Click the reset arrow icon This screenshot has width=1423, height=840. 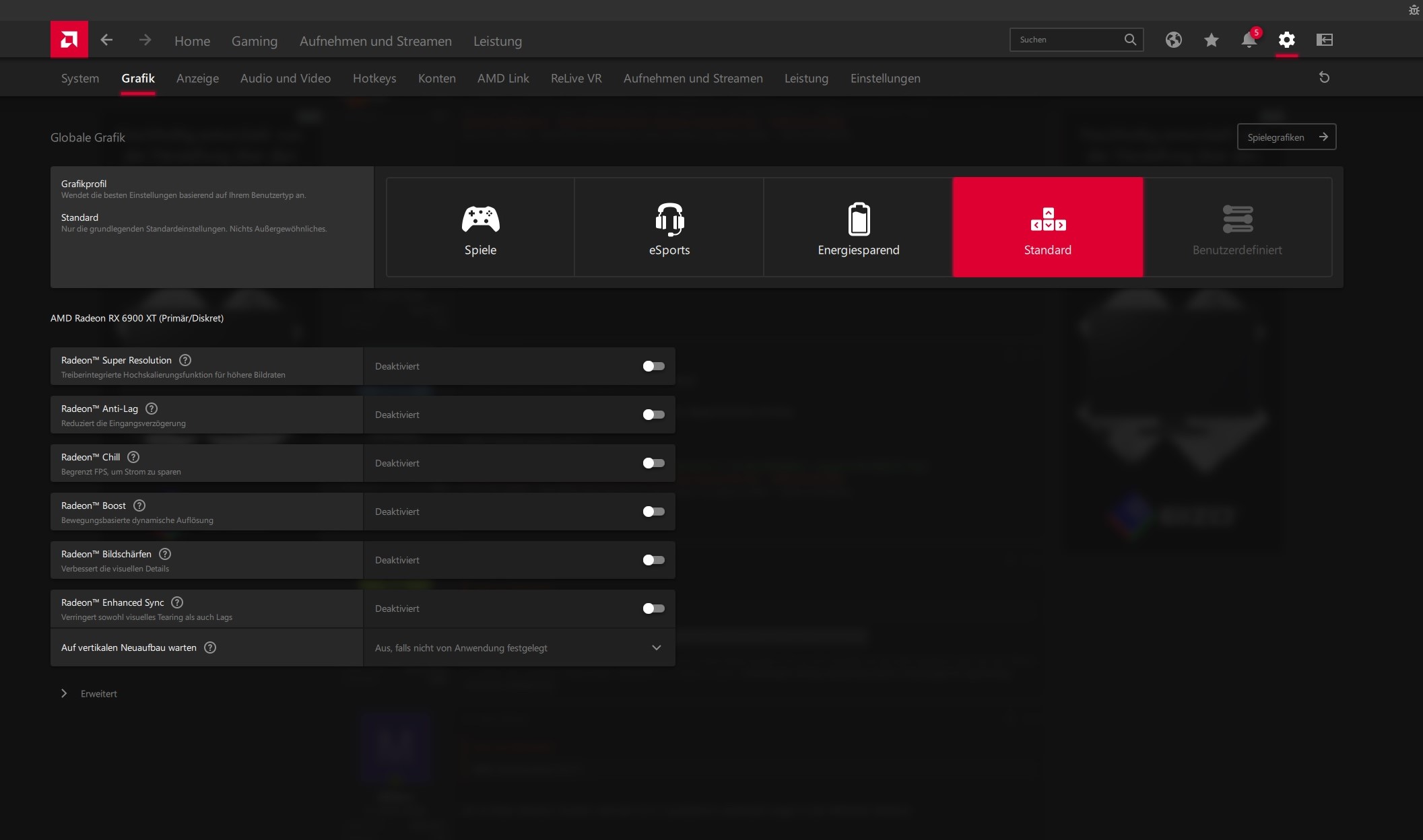click(1324, 77)
